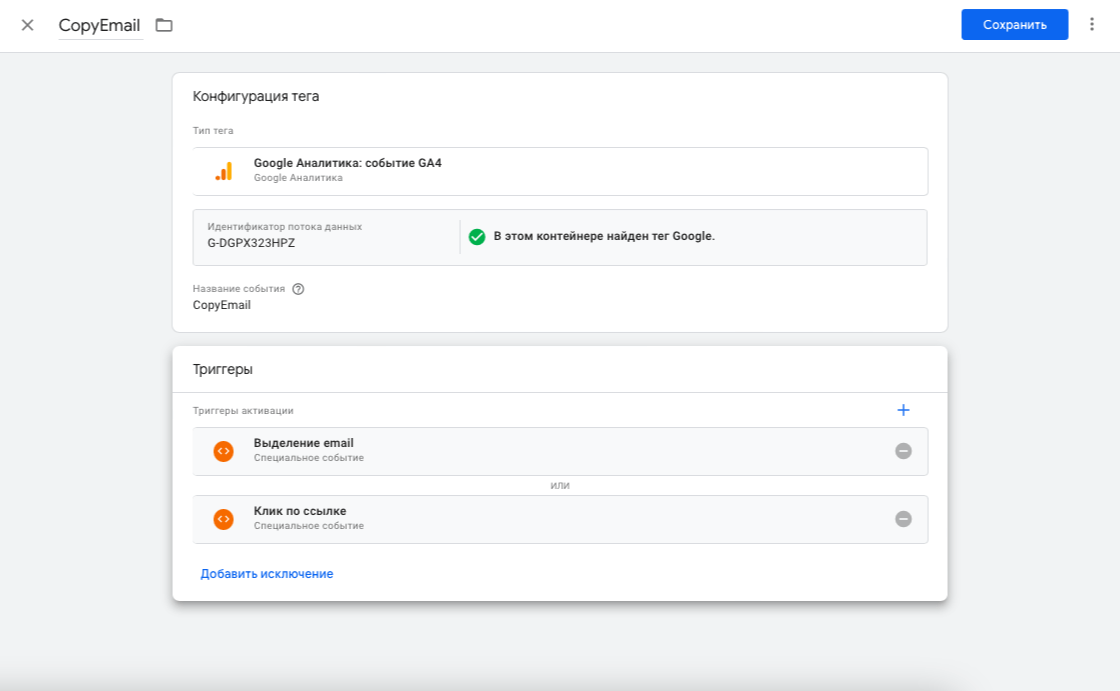This screenshot has height=691, width=1120.
Task: Click green checkmark Google tag found icon
Action: pos(476,237)
